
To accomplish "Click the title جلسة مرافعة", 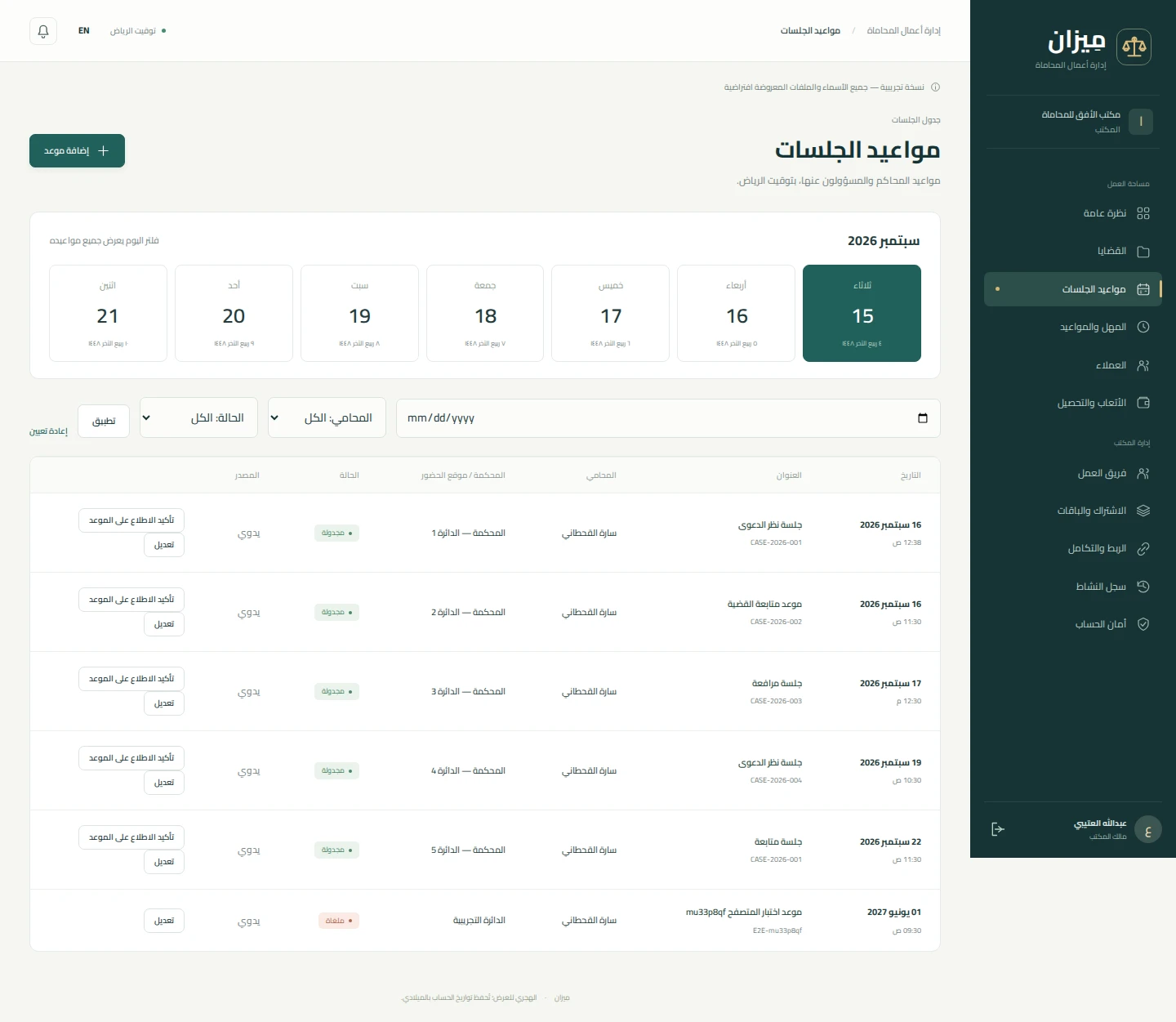I will 777,683.
